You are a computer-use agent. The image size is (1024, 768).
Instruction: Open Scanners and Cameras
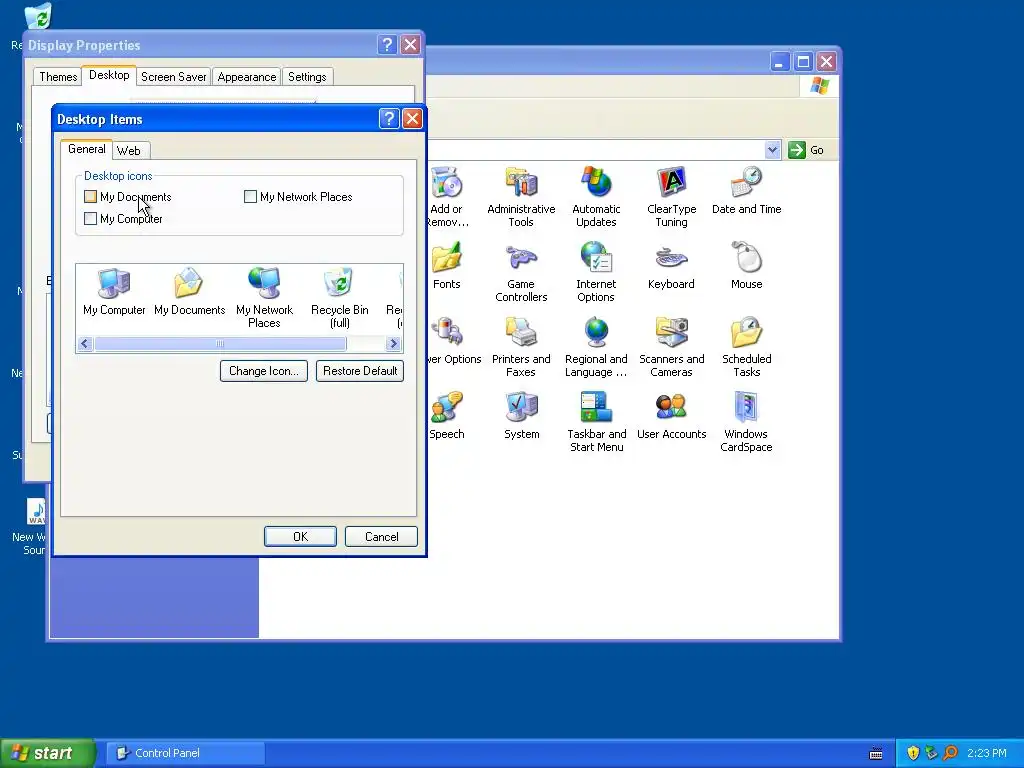coord(671,347)
